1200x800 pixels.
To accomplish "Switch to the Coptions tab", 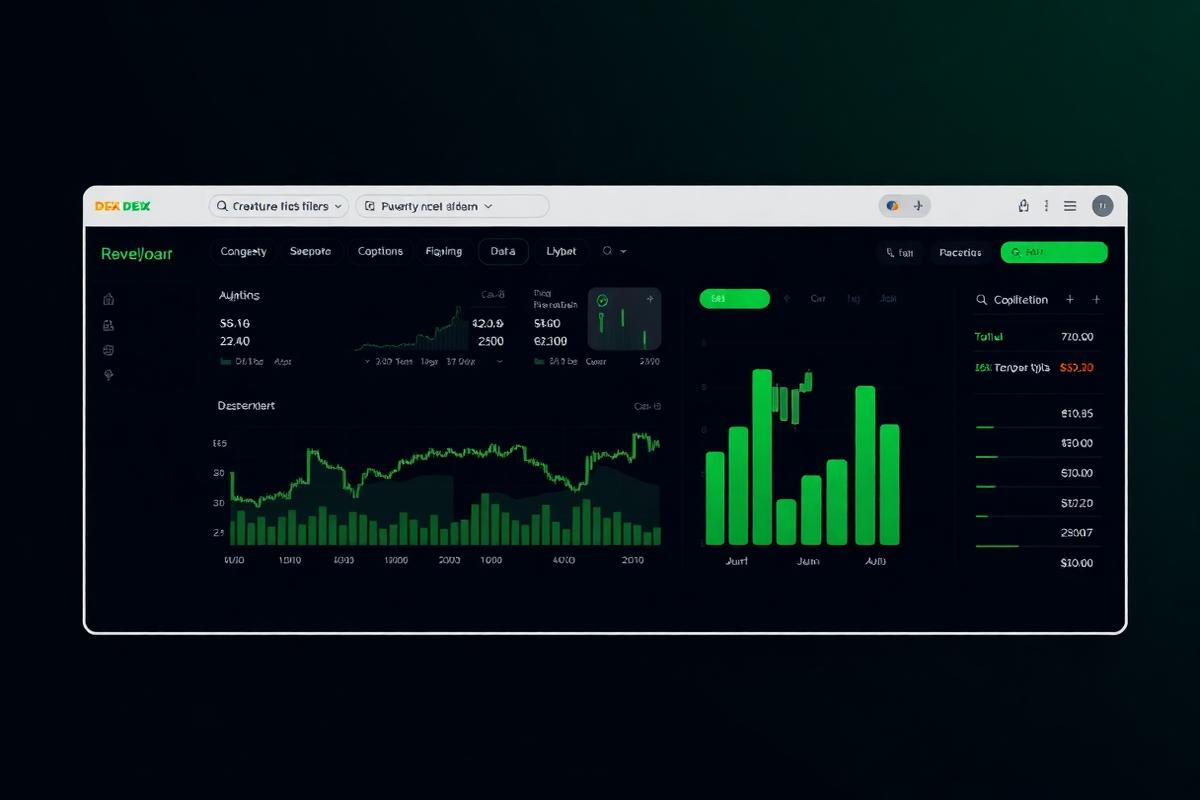I will click(380, 252).
